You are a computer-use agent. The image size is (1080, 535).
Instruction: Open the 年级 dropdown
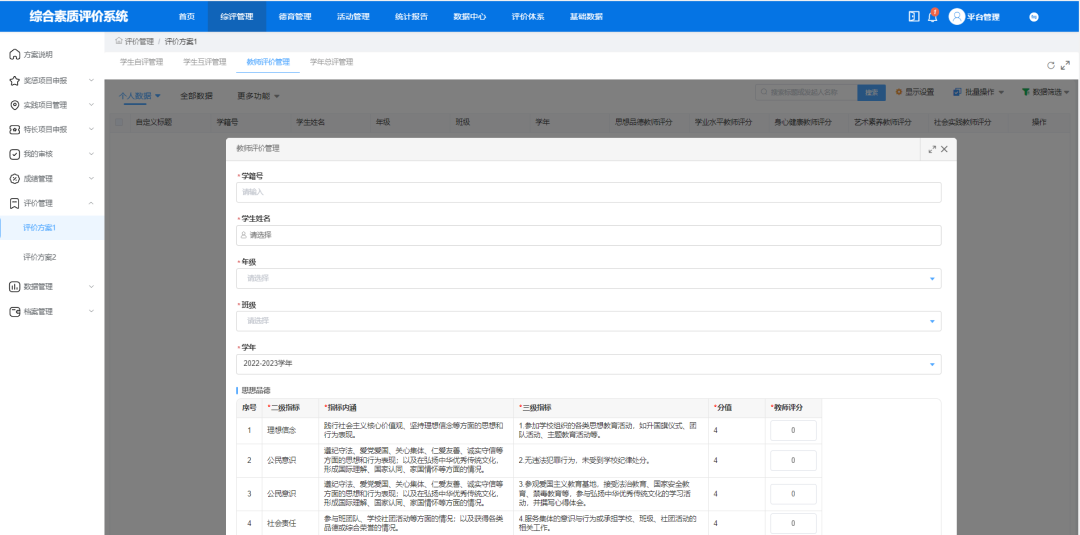pyautogui.click(x=589, y=278)
